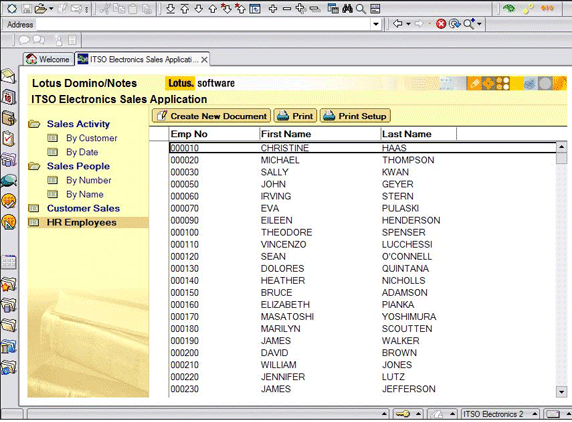Click the Collapse minus icon in toolbar

[x=287, y=8]
